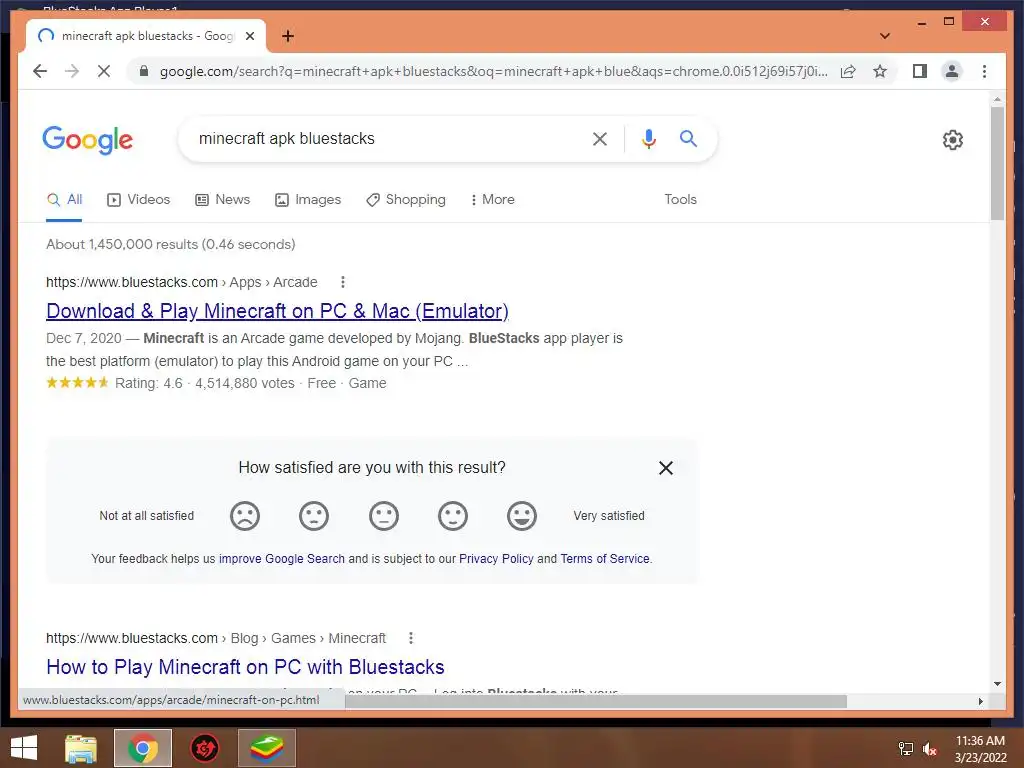Viewport: 1024px width, 768px height.
Task: Rate result as not at all satisfied face
Action: click(x=245, y=516)
